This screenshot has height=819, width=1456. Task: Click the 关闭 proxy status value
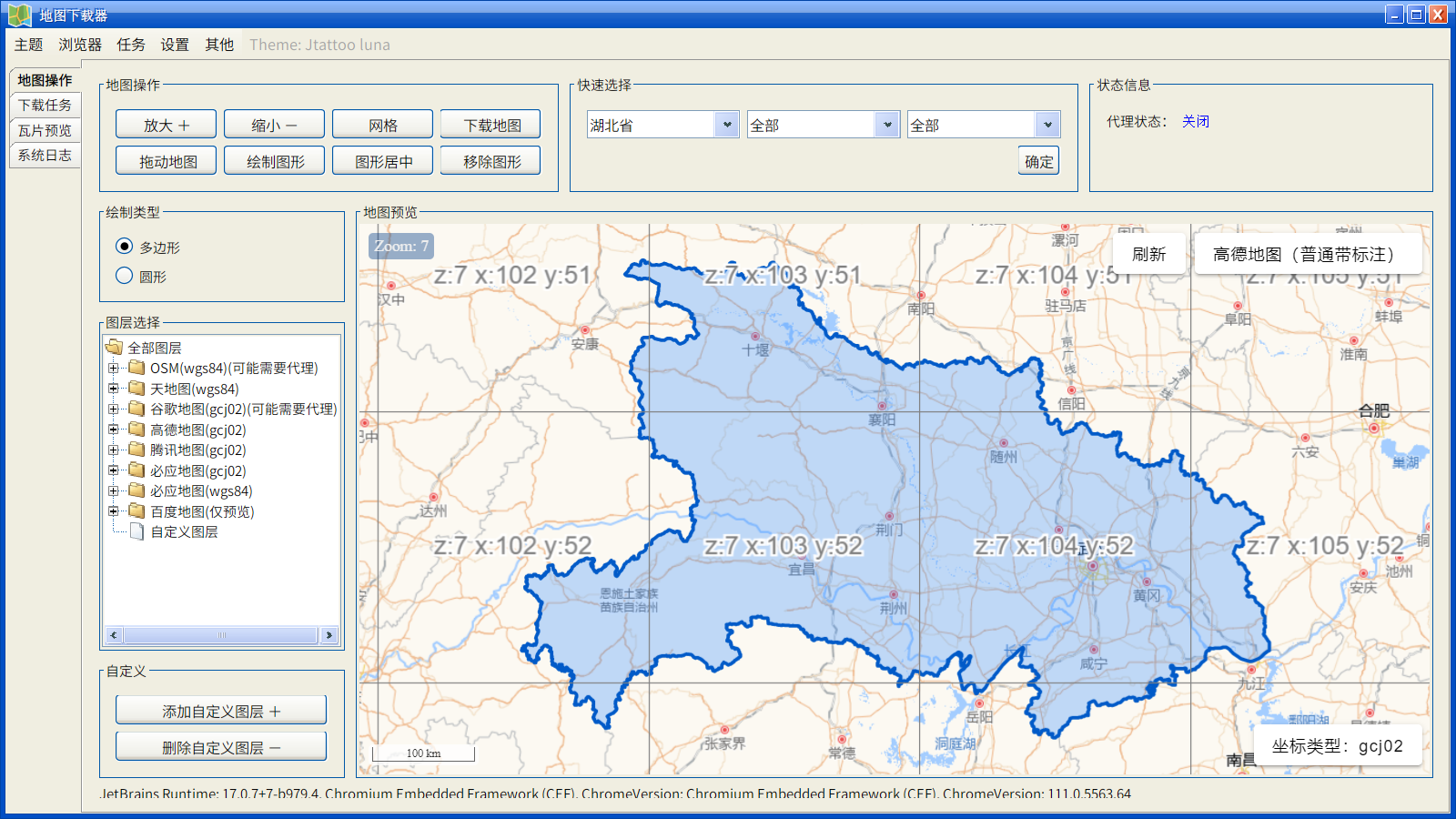click(x=1195, y=121)
